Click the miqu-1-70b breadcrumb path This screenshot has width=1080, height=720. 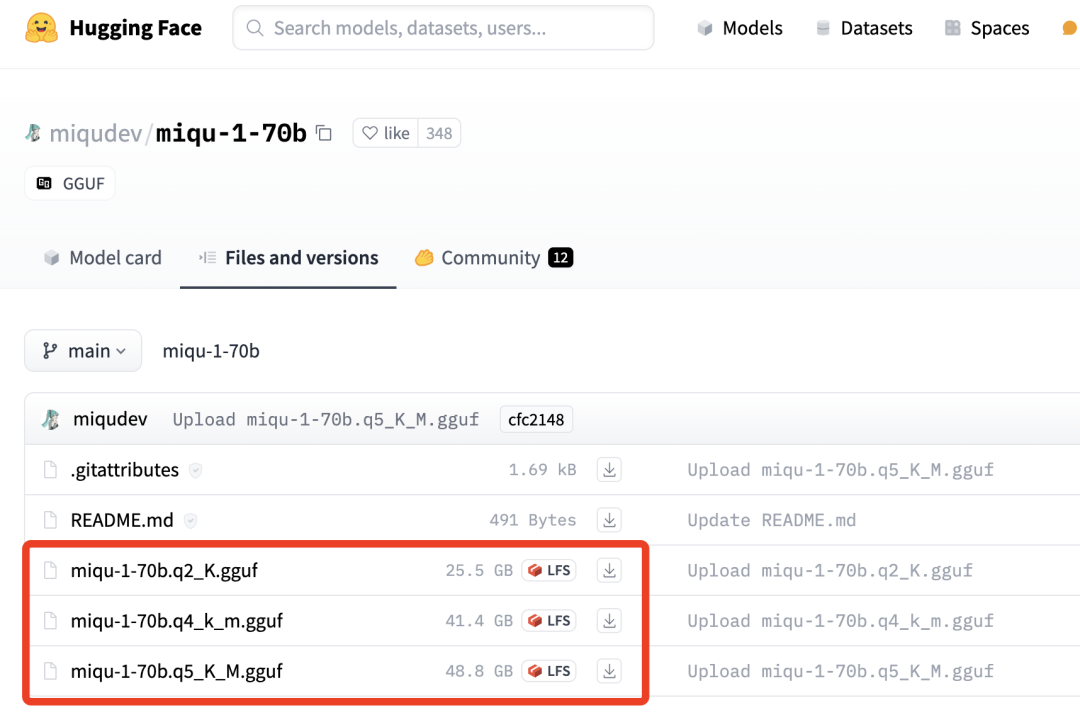pyautogui.click(x=211, y=351)
